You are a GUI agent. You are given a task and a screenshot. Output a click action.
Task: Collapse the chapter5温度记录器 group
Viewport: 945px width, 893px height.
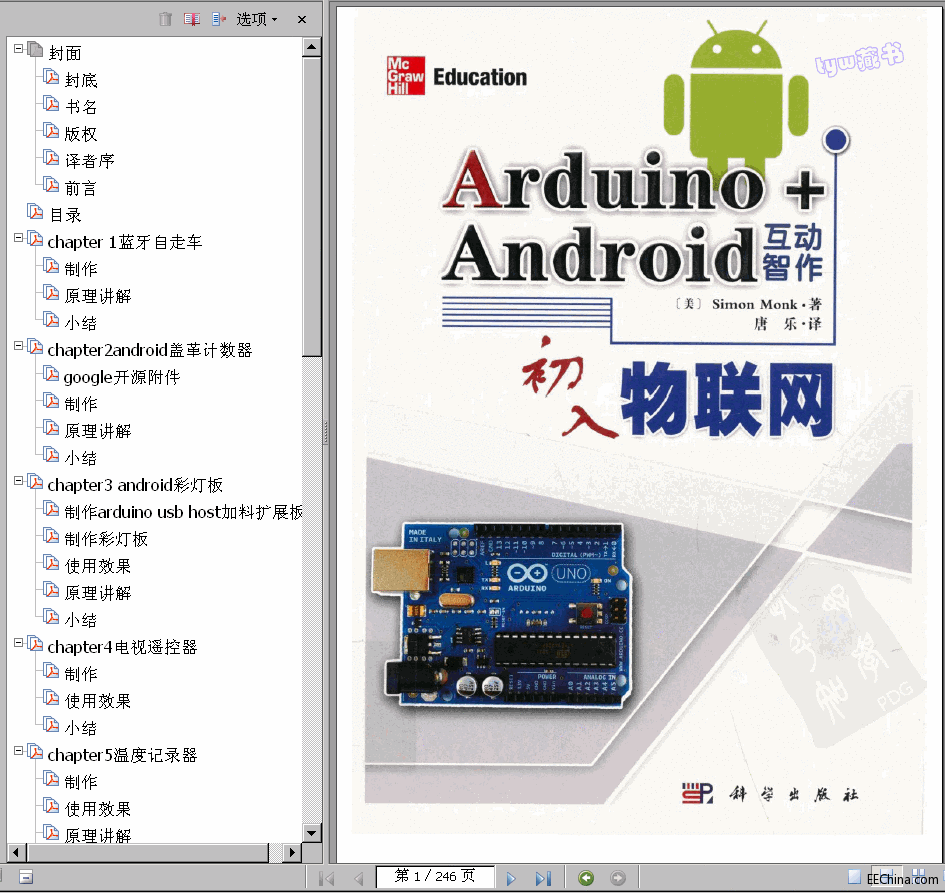coord(19,750)
